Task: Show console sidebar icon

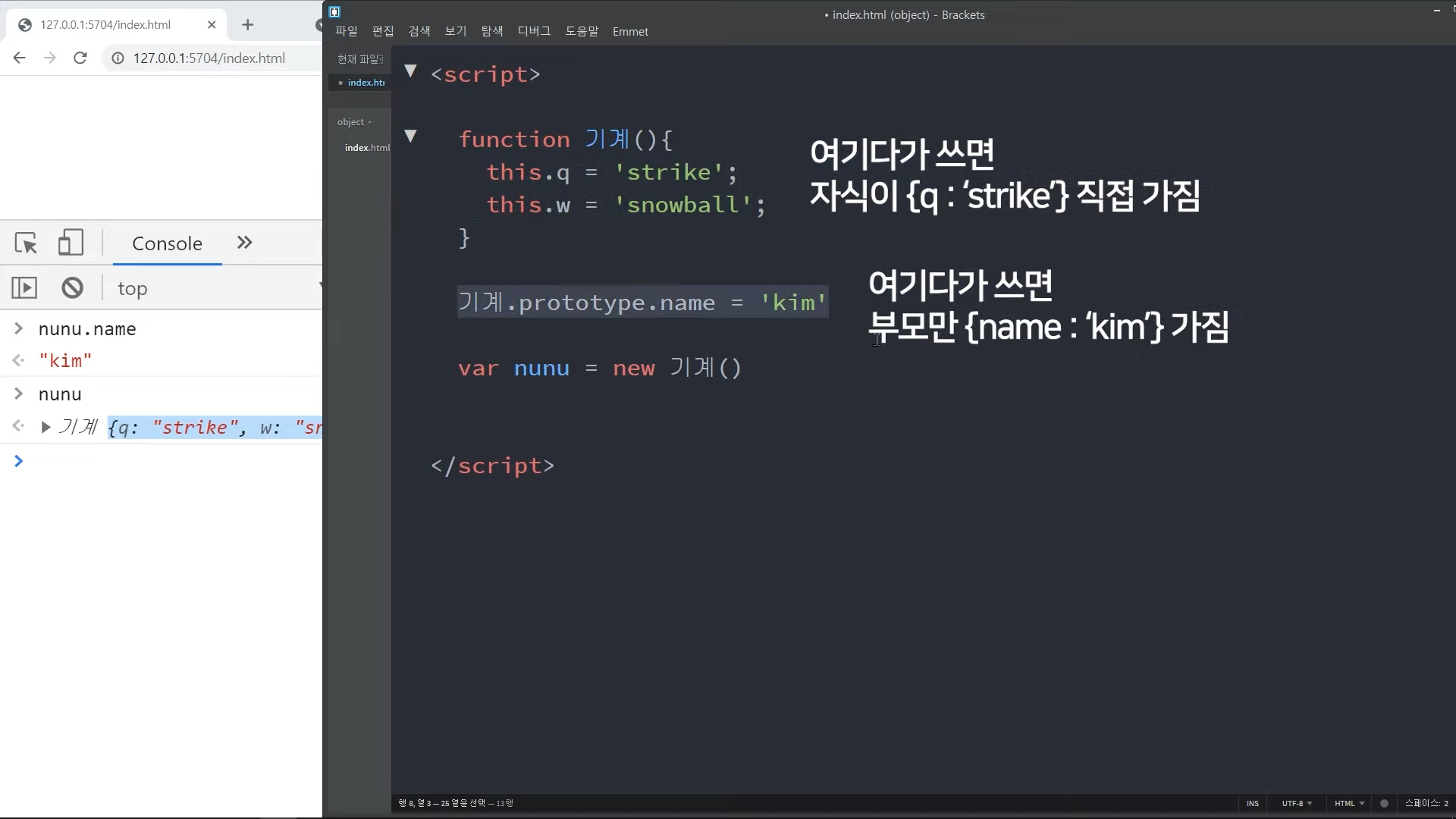Action: (24, 288)
